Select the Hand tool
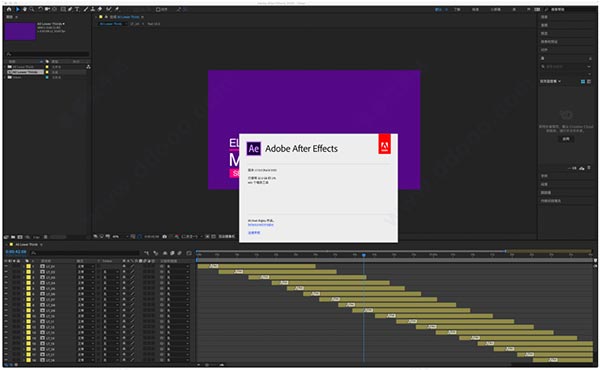Viewport: 600px width, 370px height. click(25, 9)
